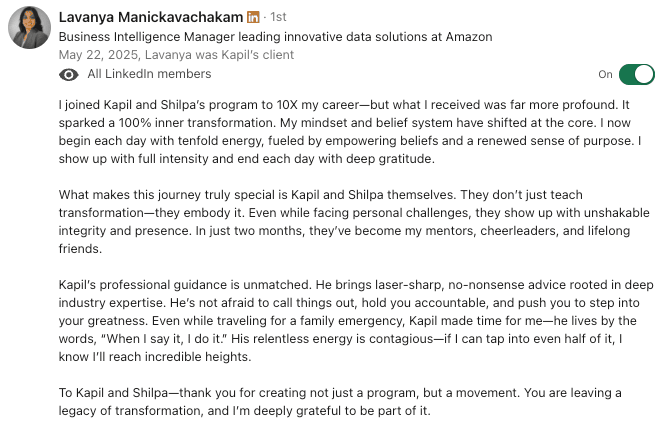Click the 'On' label beside the switch
658x422 pixels.
(605, 74)
